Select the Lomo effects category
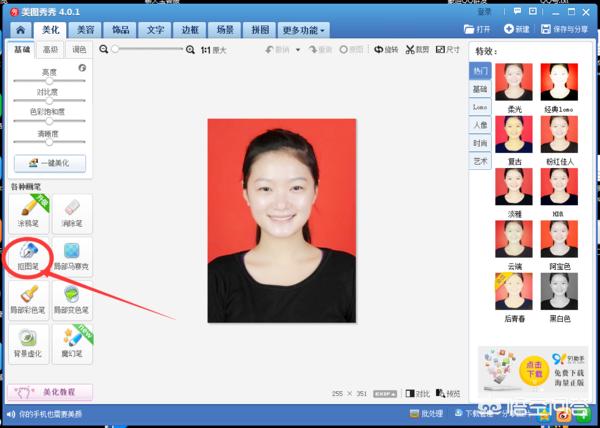The image size is (600, 428). pos(480,107)
